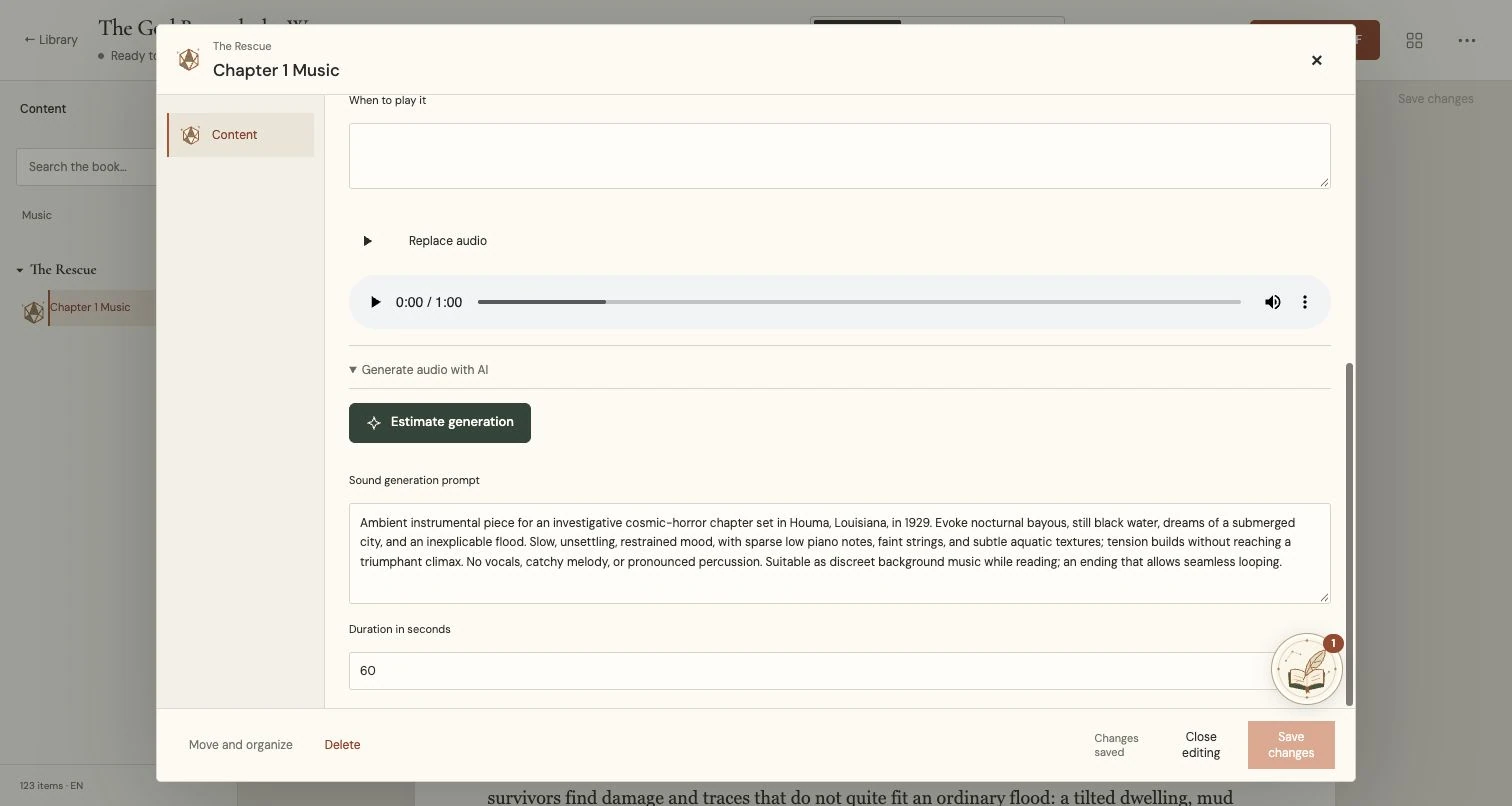Click the Music label in the left panel
Image resolution: width=1512 pixels, height=806 pixels.
[37, 215]
